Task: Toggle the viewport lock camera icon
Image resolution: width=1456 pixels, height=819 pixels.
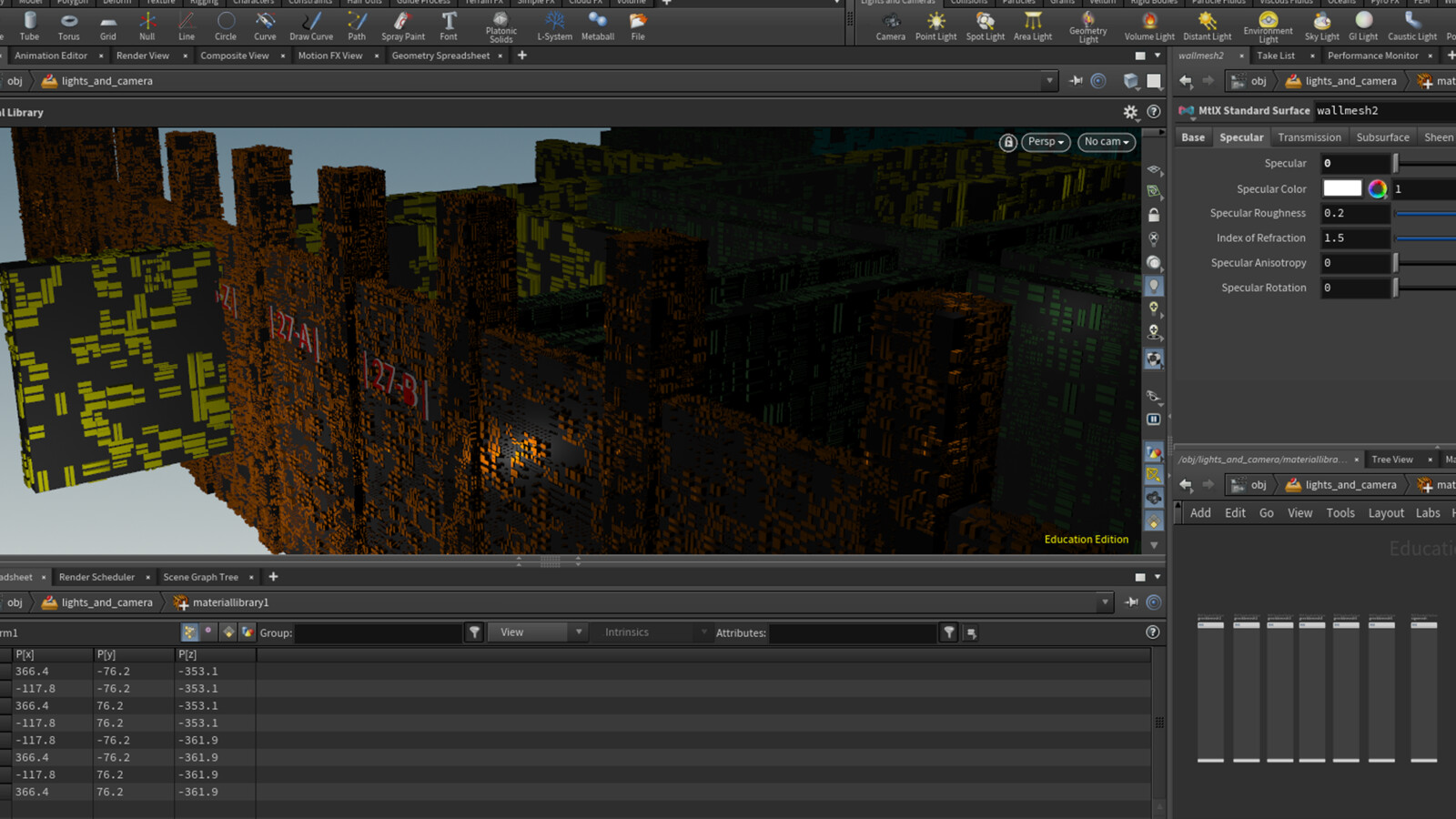Action: (1008, 142)
